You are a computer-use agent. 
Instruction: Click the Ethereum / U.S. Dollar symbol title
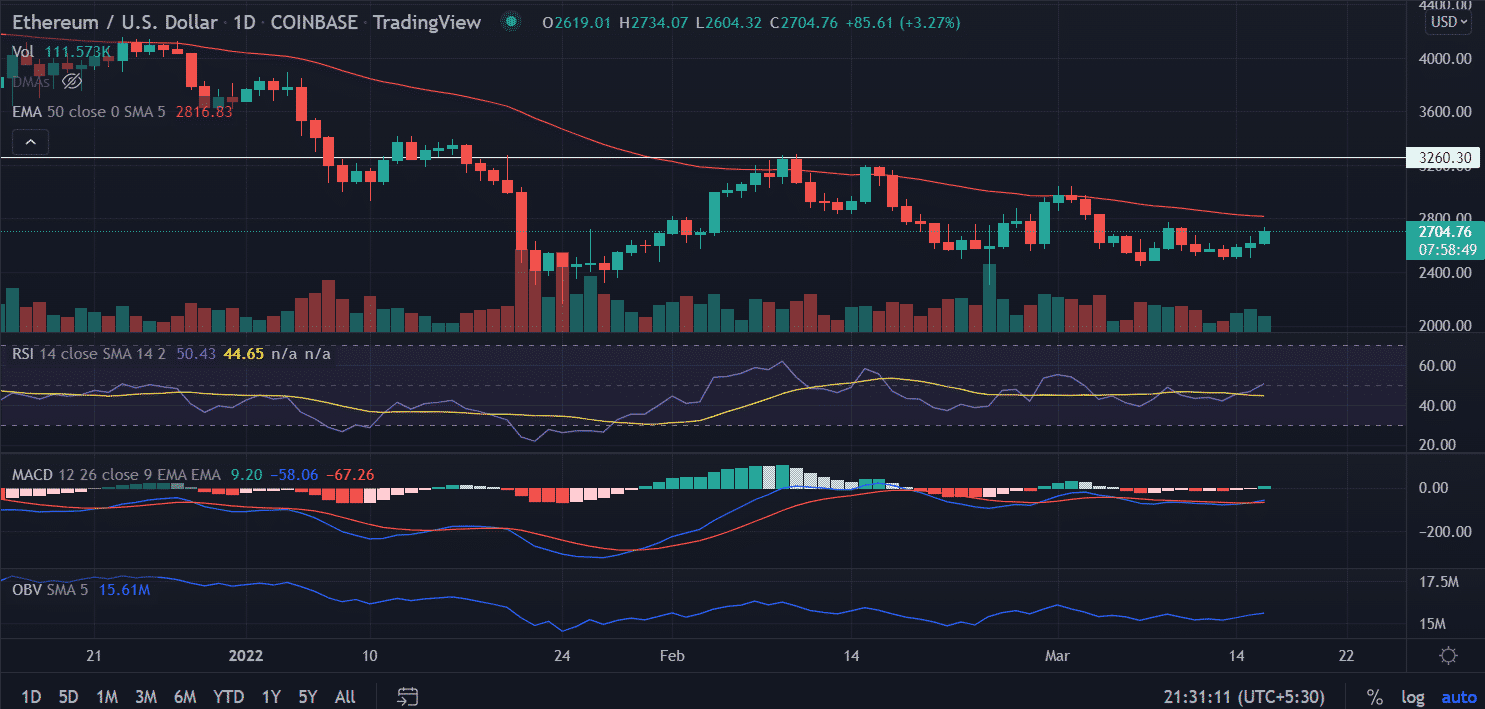tap(115, 22)
